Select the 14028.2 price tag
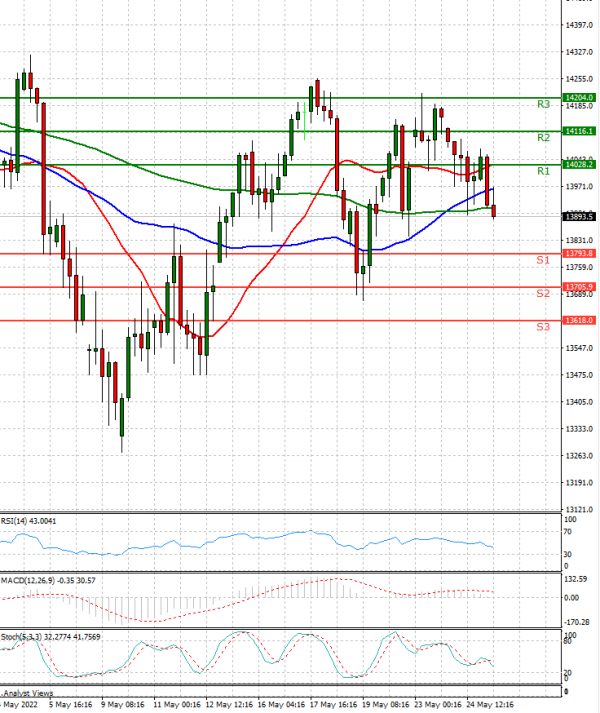Screen dimensions: 600x713 [x=579, y=165]
